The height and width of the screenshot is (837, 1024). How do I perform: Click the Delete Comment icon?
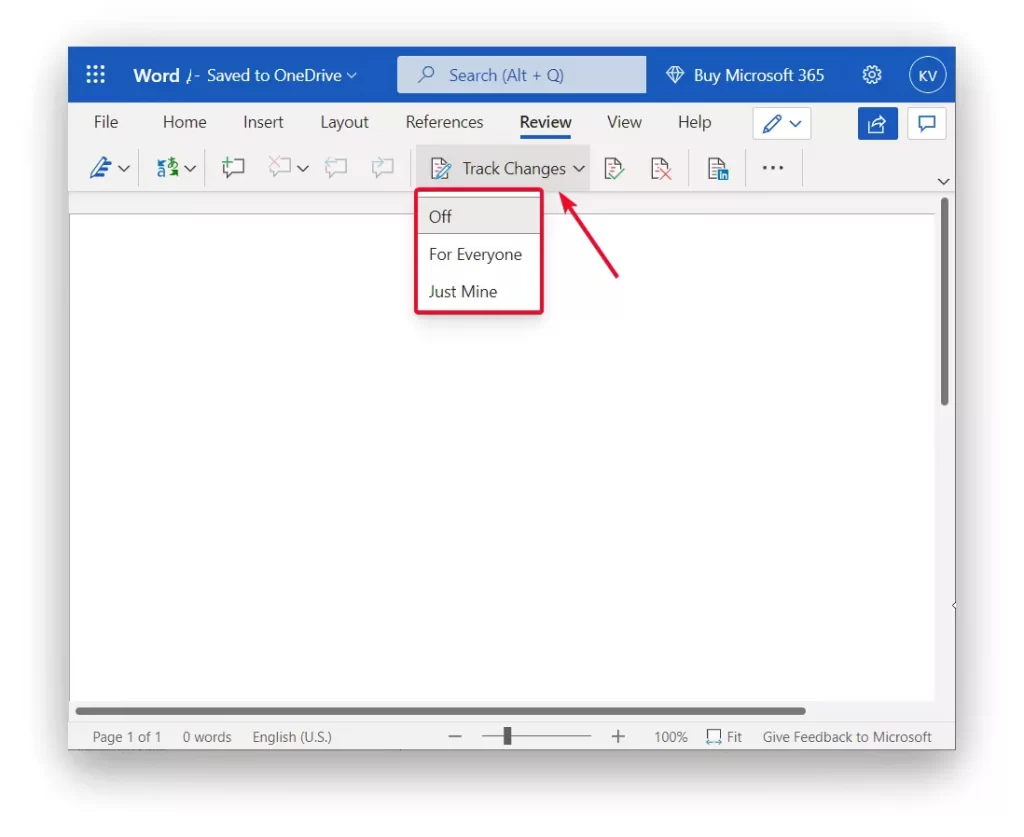click(x=279, y=167)
